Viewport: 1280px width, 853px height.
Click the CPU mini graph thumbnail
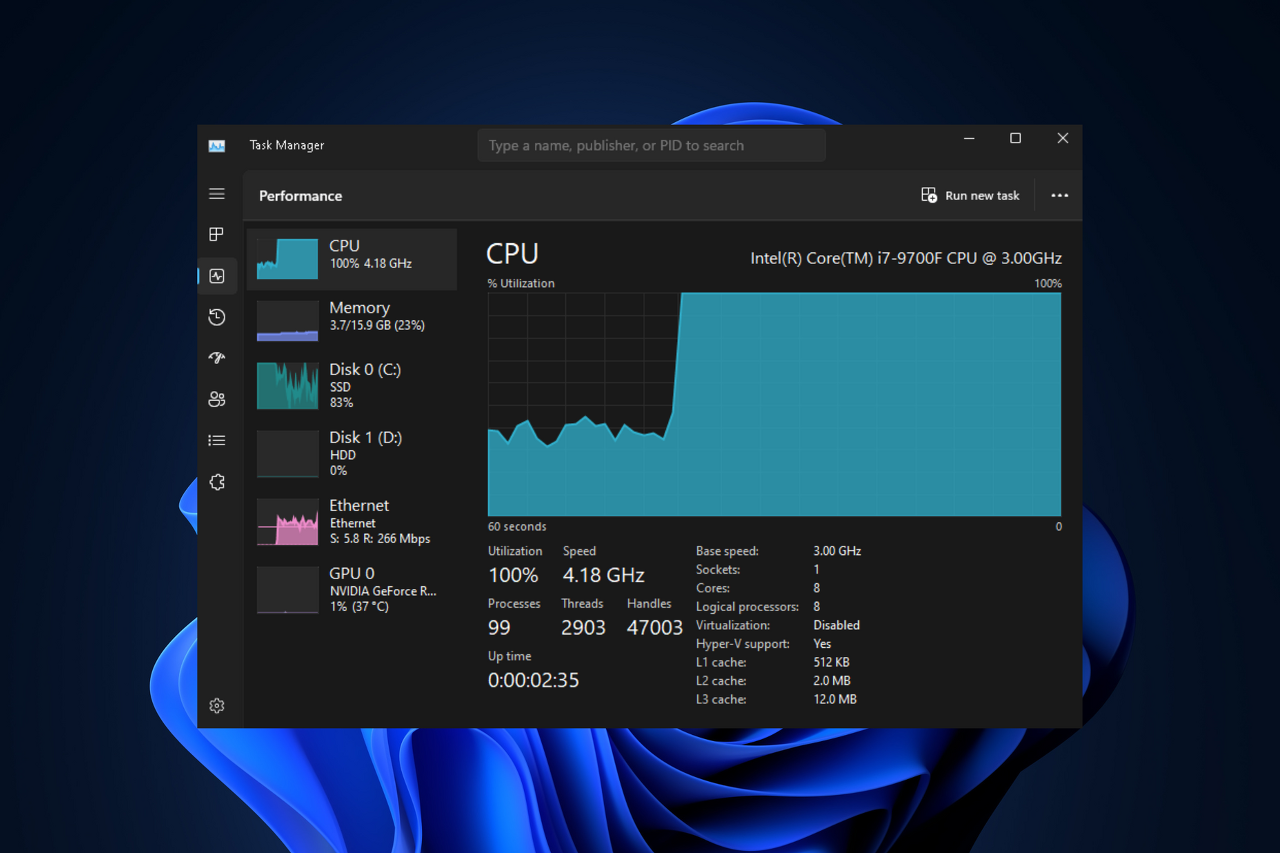coord(287,259)
